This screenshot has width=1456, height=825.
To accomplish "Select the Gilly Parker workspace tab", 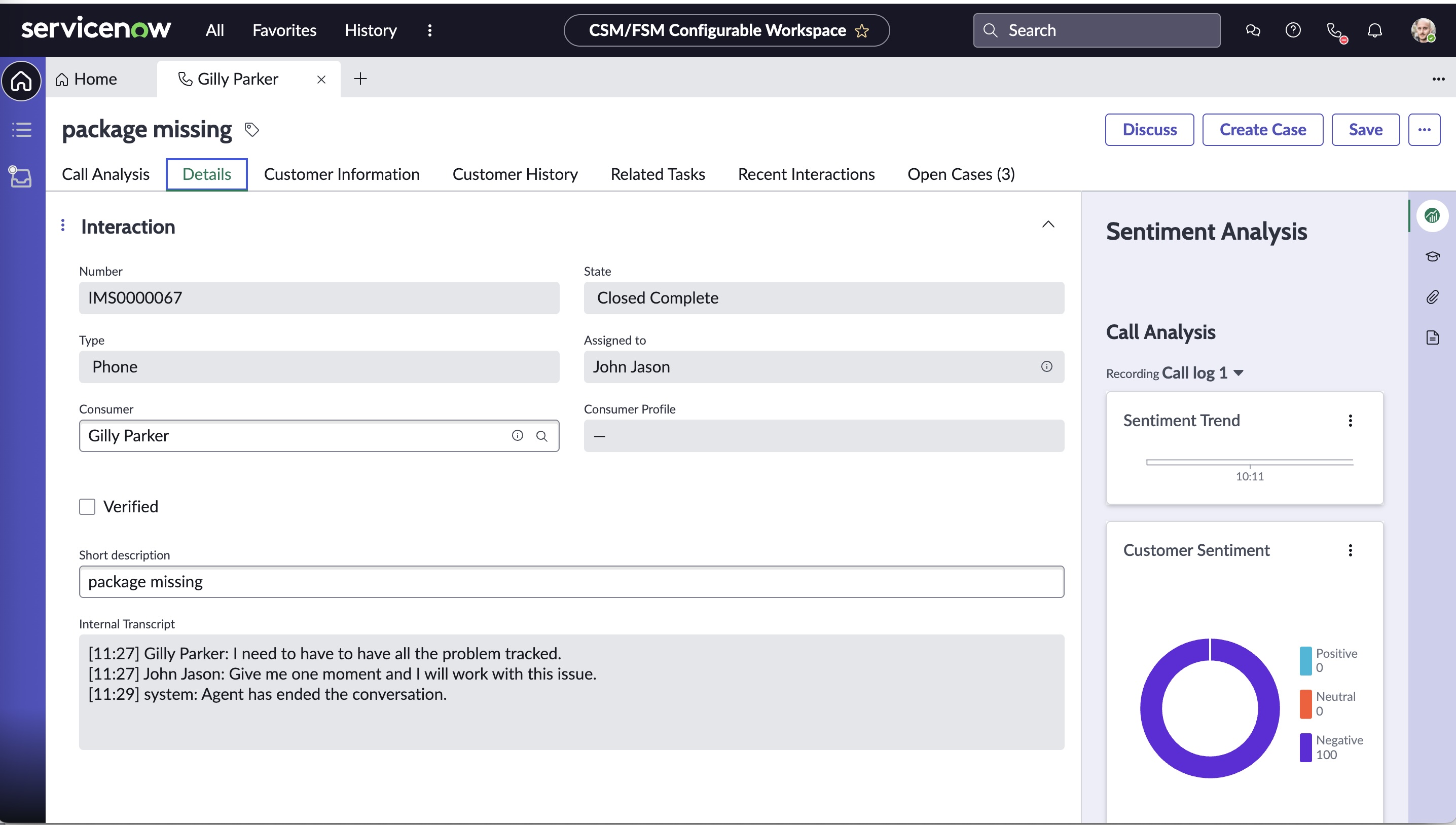I will click(x=238, y=79).
